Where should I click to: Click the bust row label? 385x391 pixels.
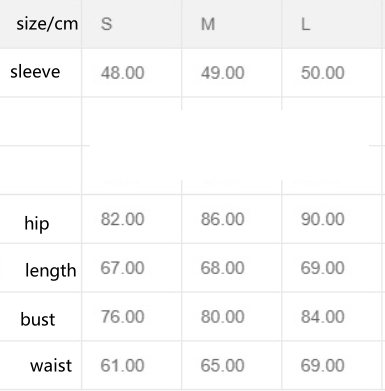point(38,319)
